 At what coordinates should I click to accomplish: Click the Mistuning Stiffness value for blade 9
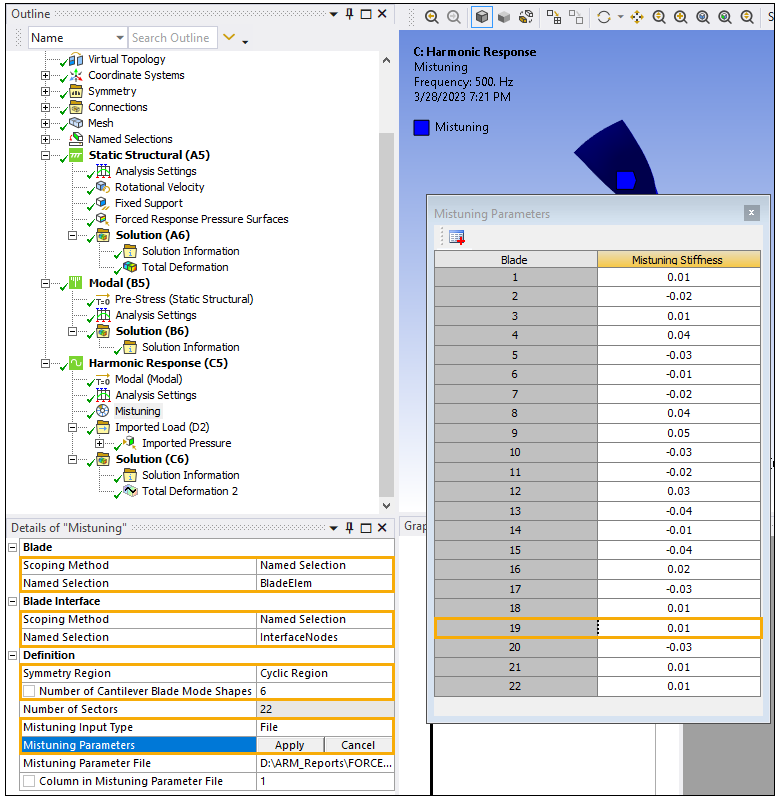[x=678, y=433]
